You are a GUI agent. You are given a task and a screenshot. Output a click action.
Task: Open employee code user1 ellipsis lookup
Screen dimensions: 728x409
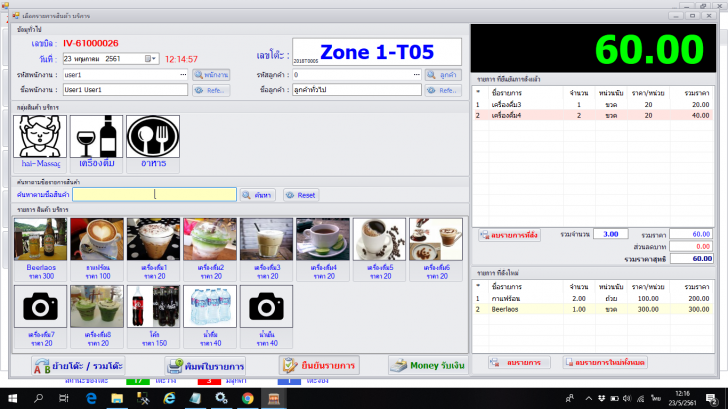pos(183,75)
